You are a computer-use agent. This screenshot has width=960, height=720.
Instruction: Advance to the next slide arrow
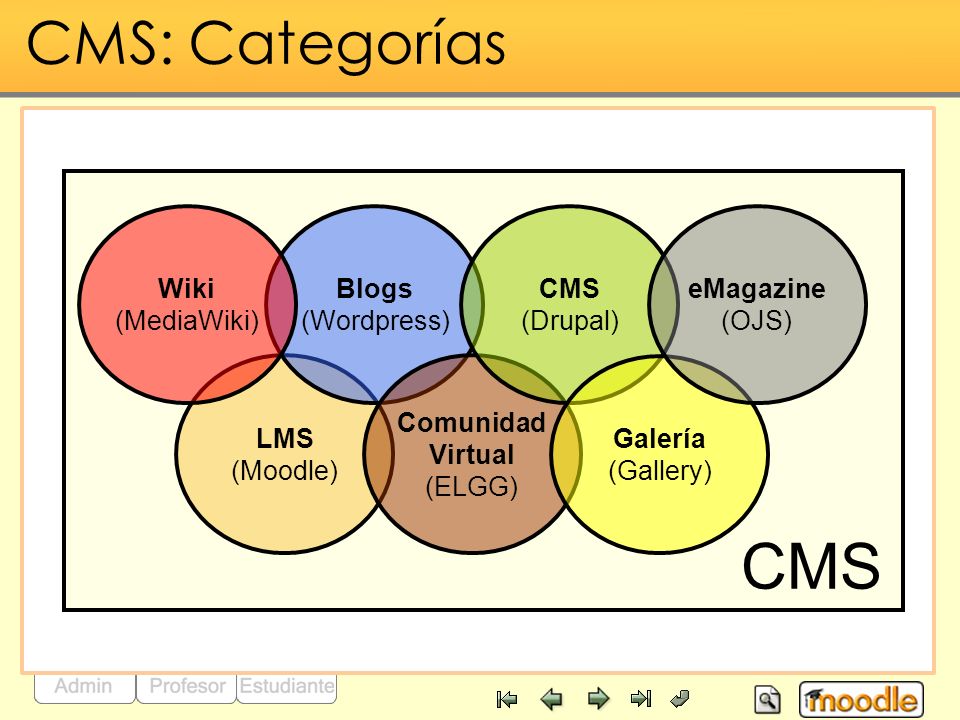(x=598, y=699)
